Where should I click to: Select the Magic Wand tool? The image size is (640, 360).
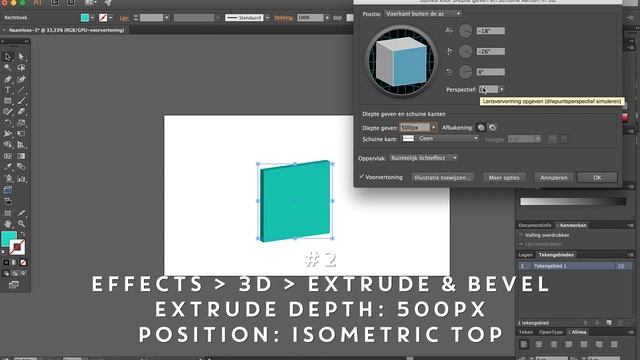[8, 67]
